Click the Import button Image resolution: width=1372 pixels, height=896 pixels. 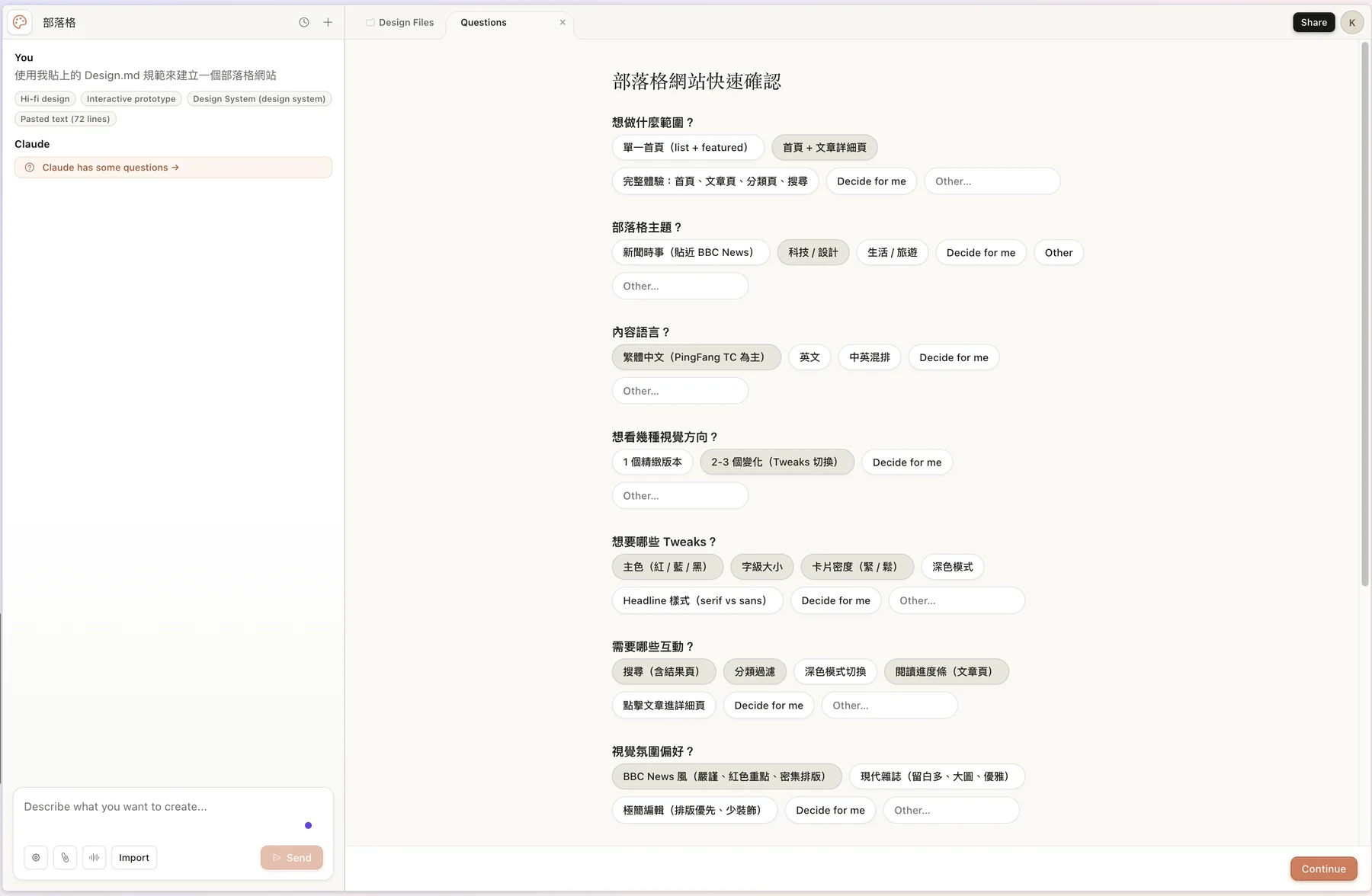pyautogui.click(x=134, y=857)
